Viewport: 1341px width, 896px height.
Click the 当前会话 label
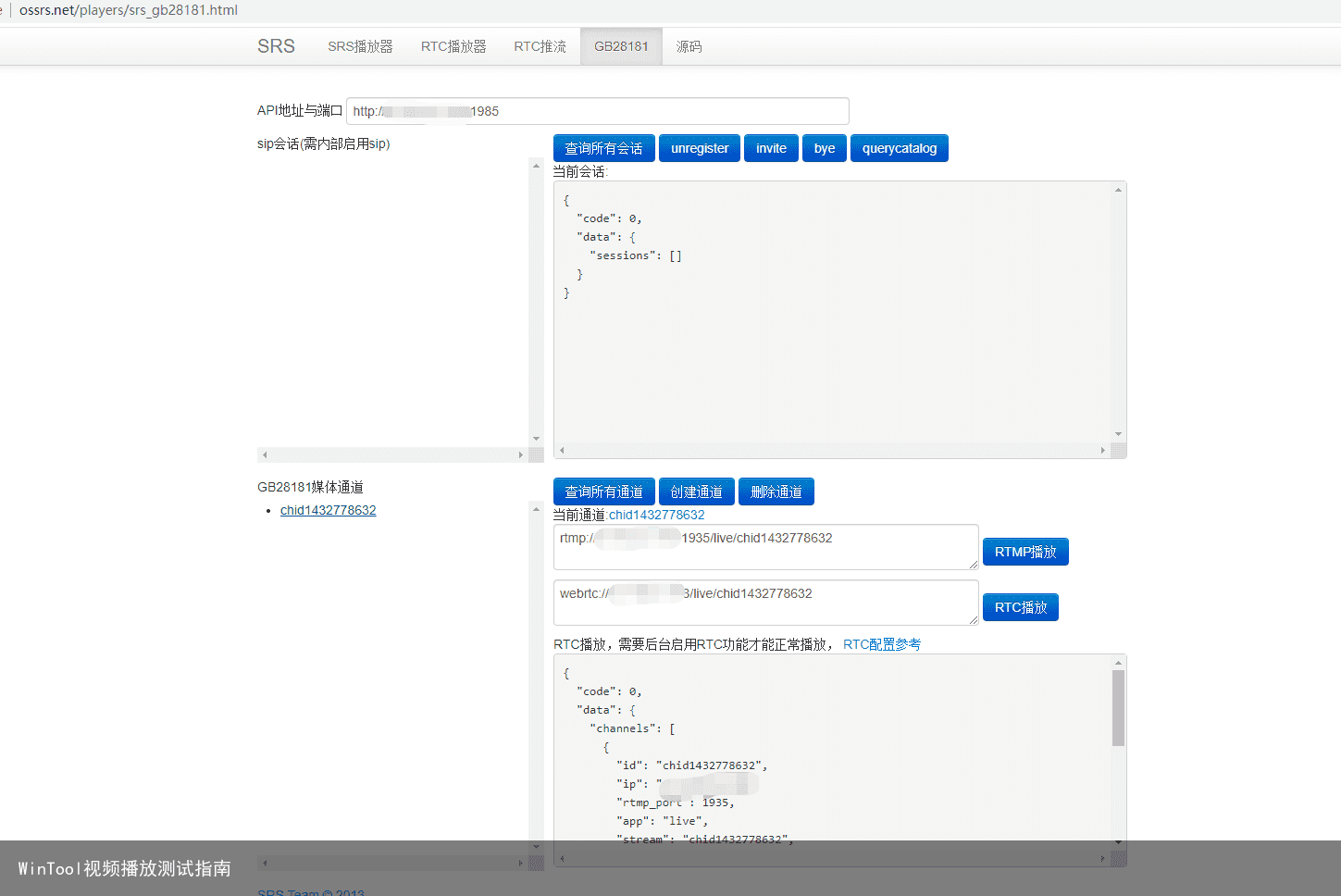(578, 171)
